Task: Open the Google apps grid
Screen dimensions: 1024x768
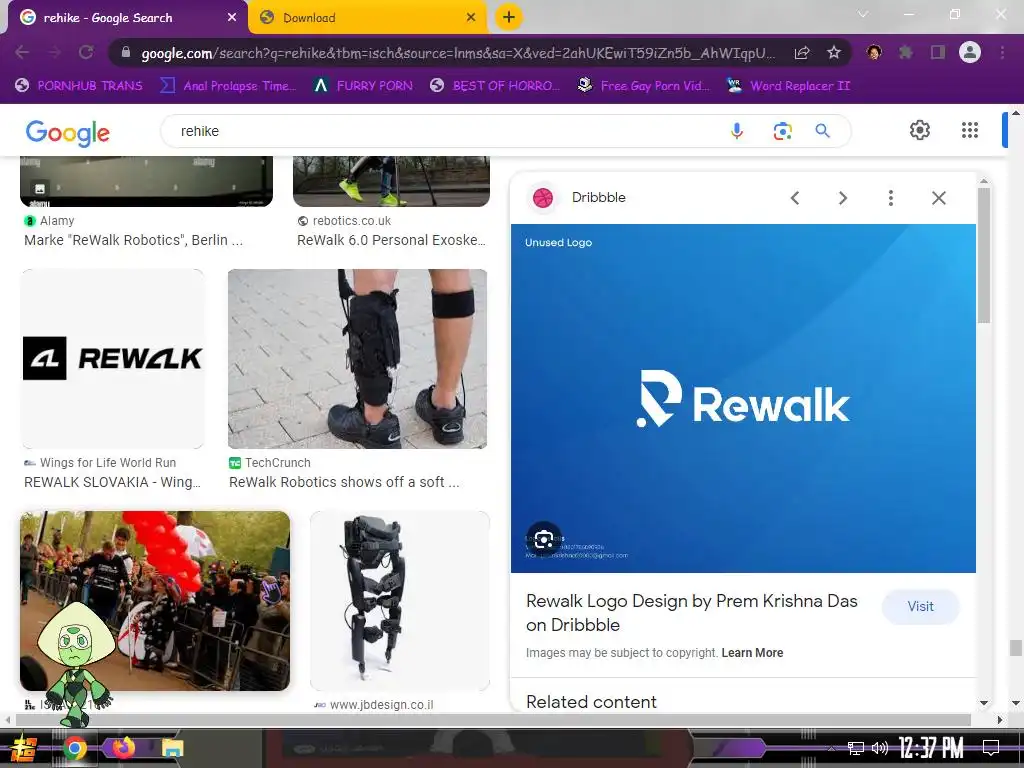Action: (970, 131)
